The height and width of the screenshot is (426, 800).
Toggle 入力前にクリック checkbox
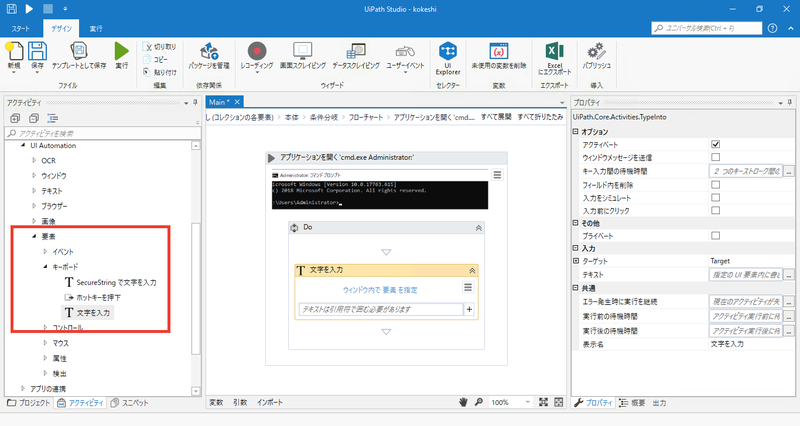715,210
